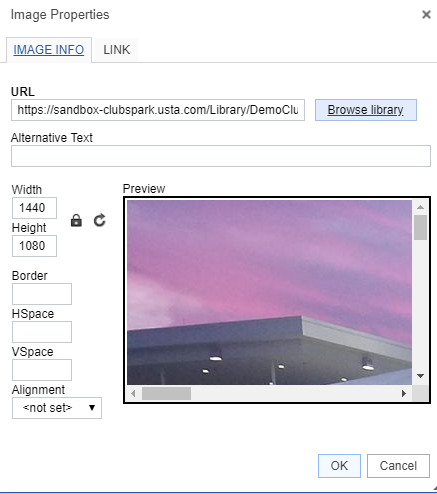Click preview horizontal scrollbar right arrow
The height and width of the screenshot is (494, 437).
(404, 393)
